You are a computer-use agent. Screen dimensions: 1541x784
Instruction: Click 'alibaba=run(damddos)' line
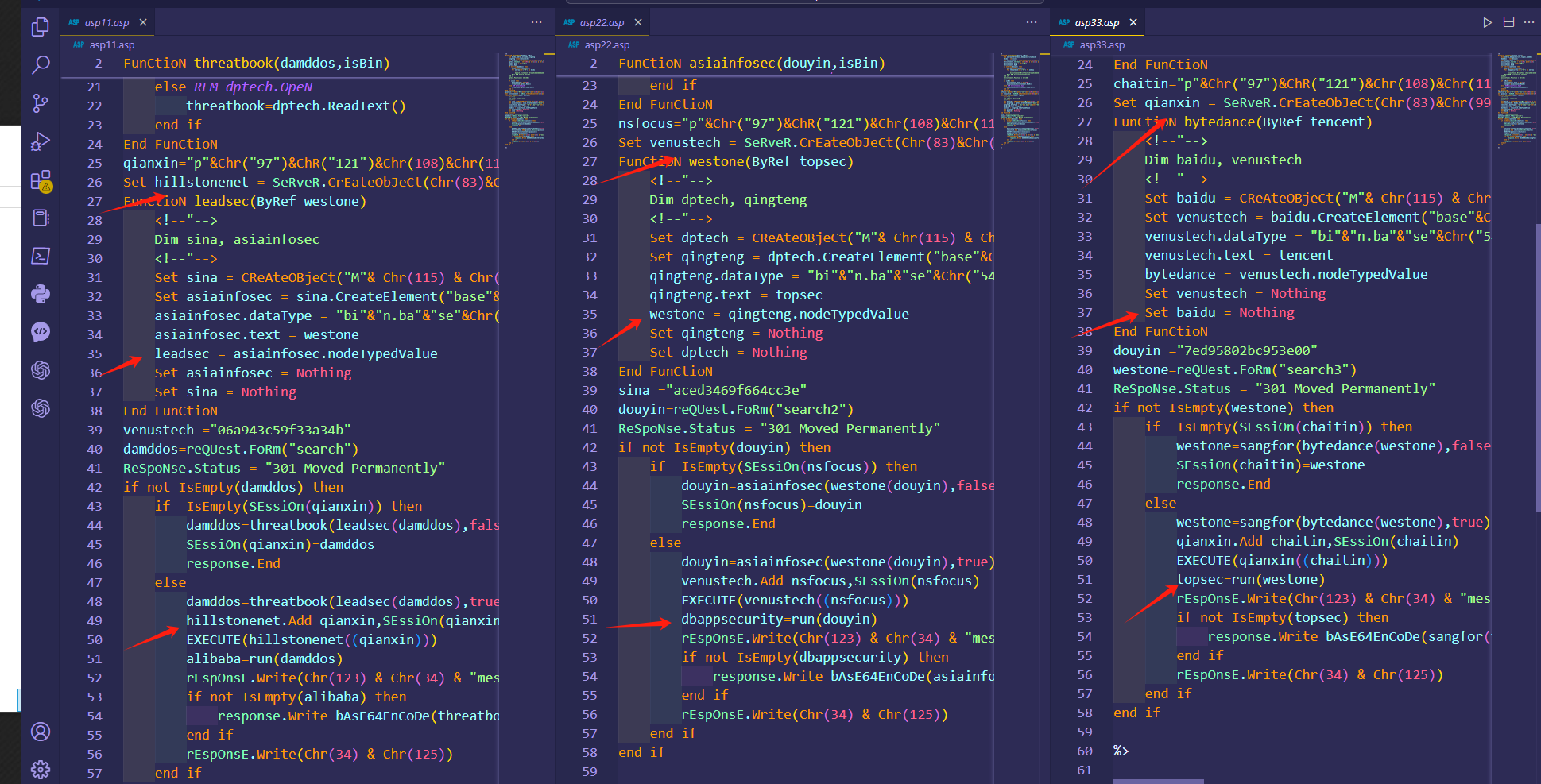tap(265, 659)
